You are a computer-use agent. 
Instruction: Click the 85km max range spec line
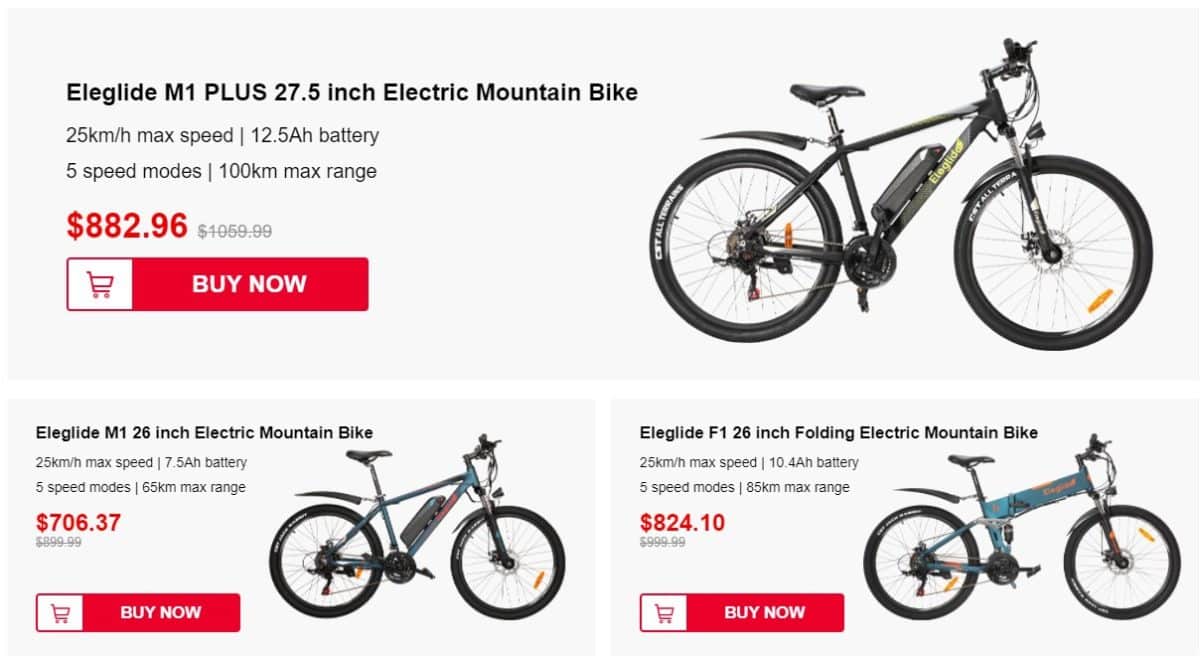pos(744,488)
